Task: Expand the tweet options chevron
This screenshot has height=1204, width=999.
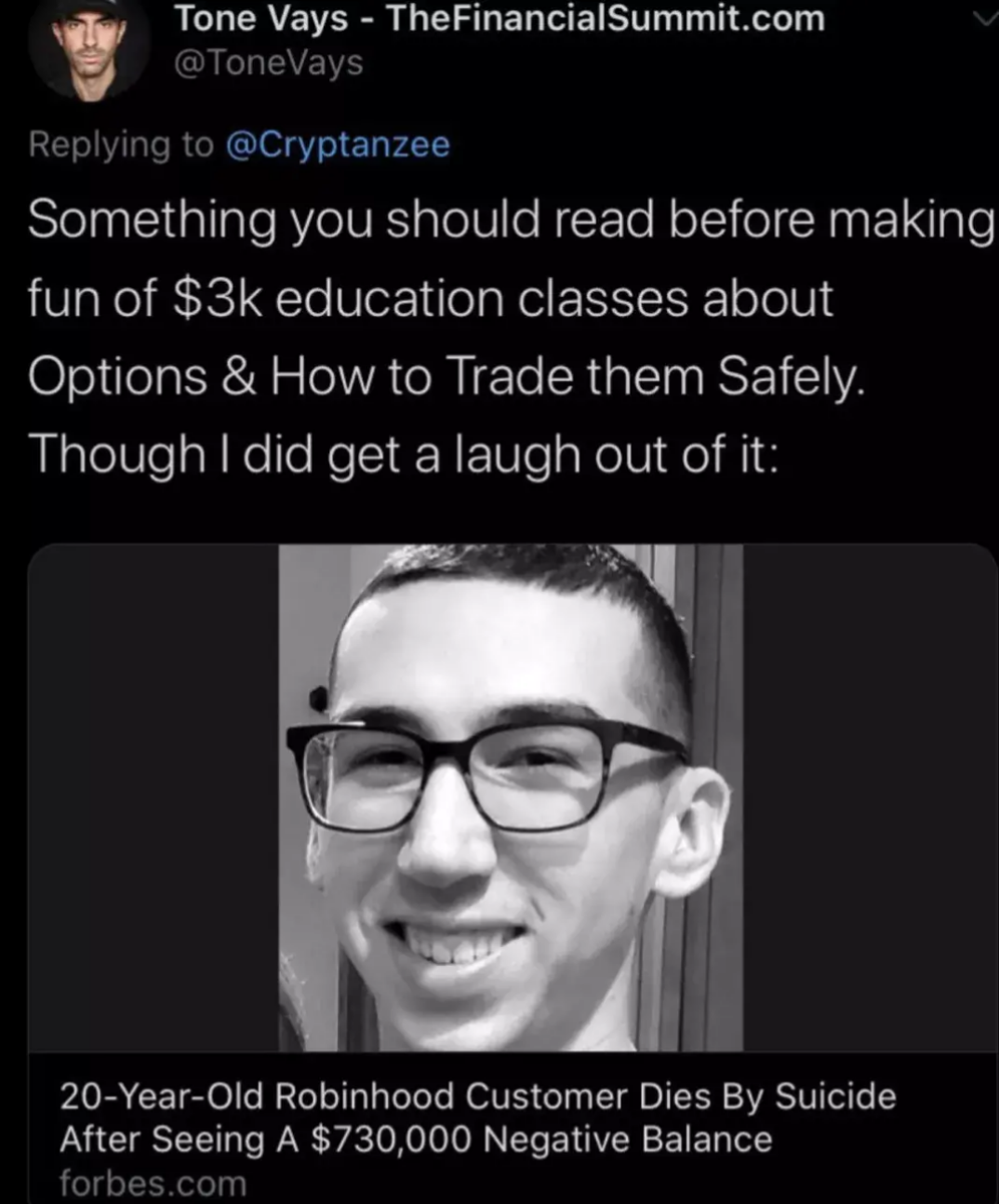Action: pos(983,17)
